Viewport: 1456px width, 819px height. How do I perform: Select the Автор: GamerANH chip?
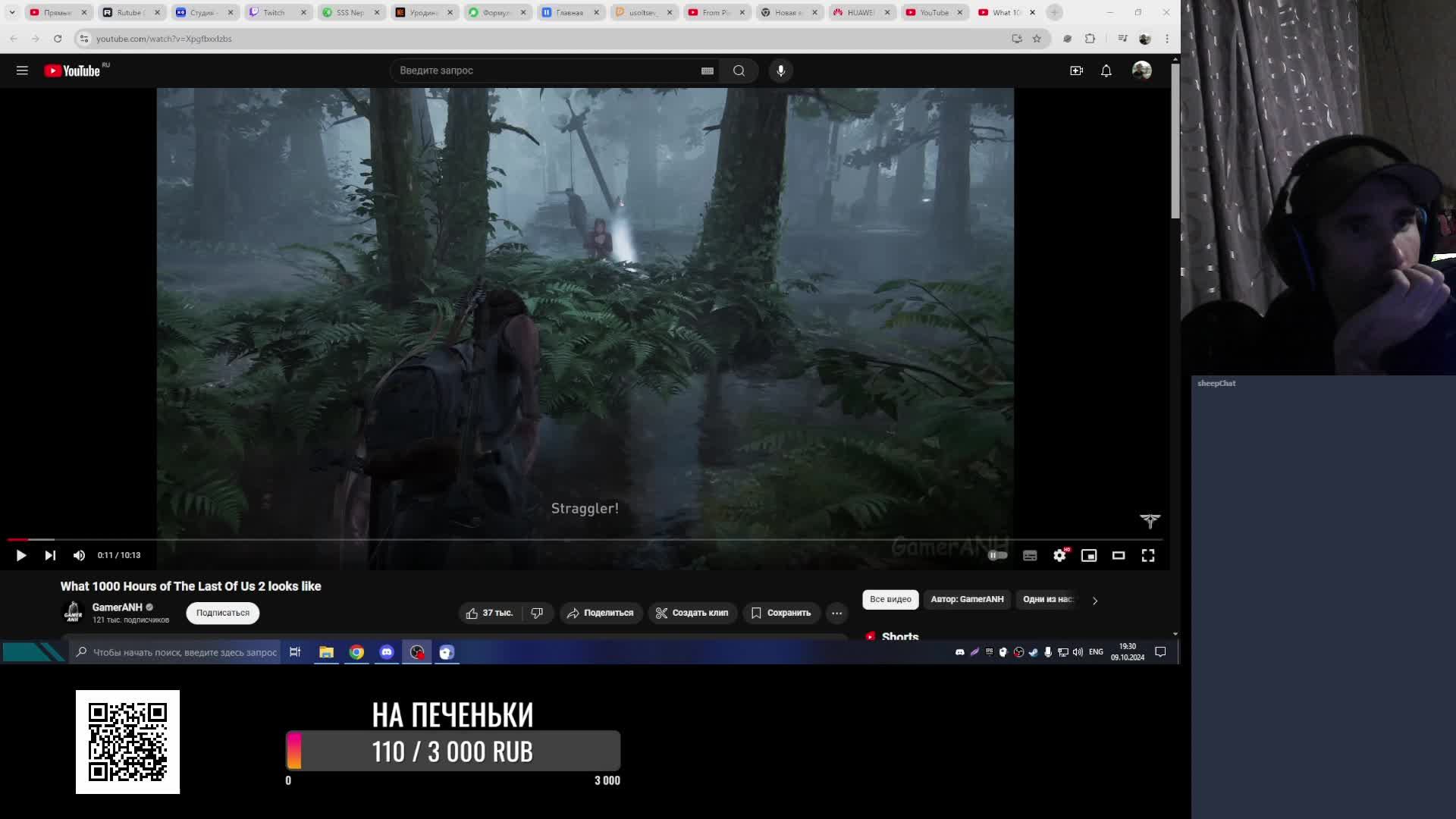pyautogui.click(x=967, y=599)
